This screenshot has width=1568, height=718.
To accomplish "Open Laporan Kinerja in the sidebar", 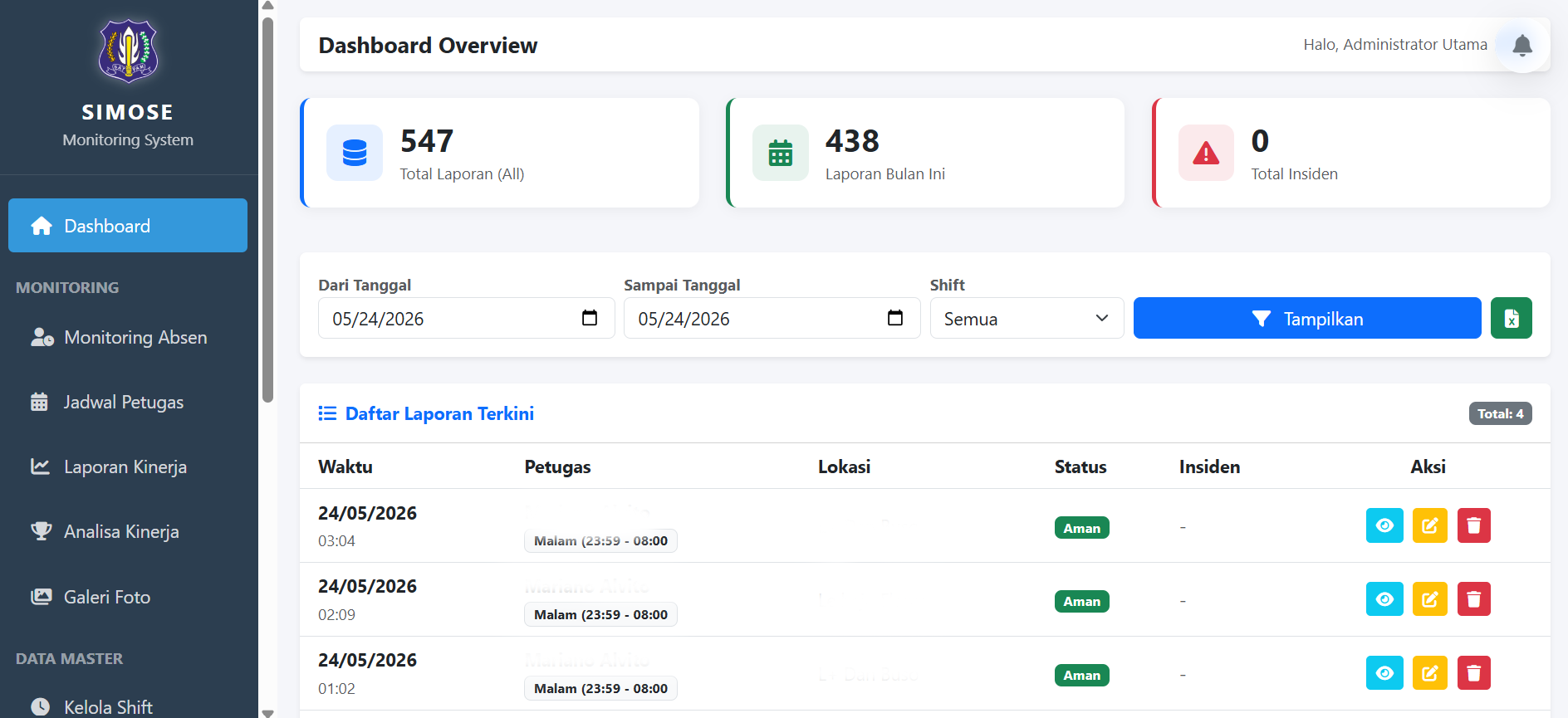I will tap(128, 466).
